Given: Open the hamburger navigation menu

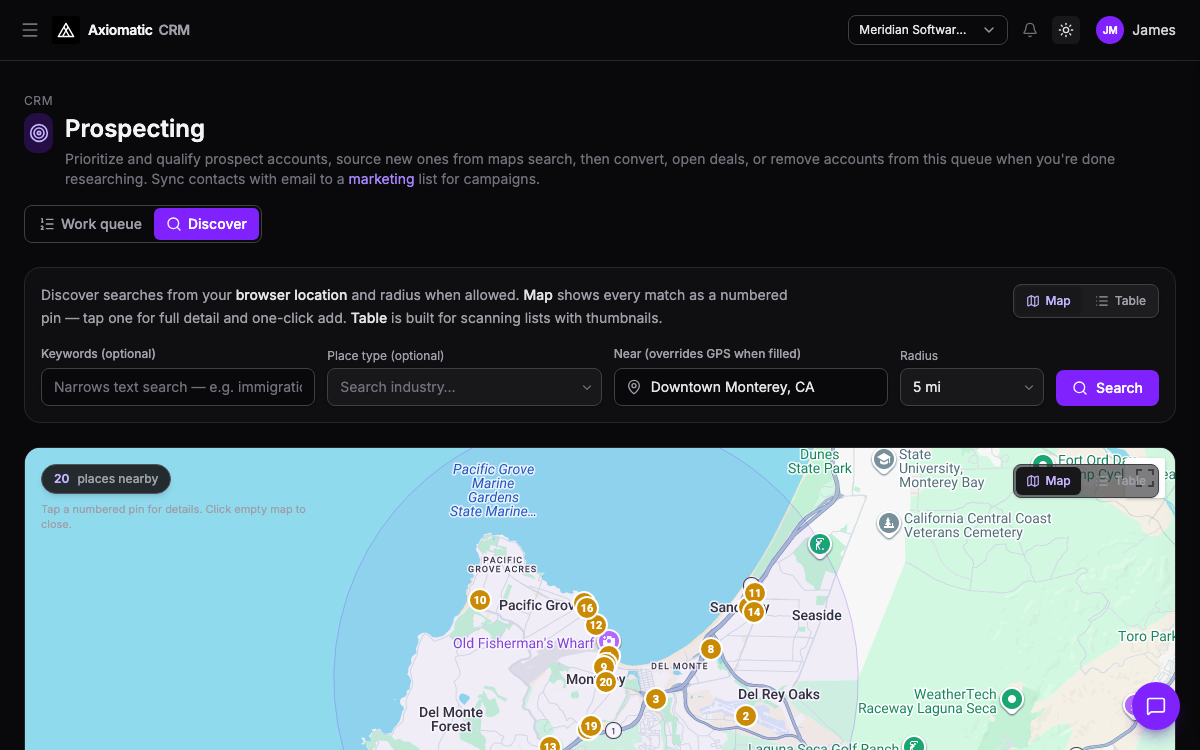Looking at the screenshot, I should [30, 30].
